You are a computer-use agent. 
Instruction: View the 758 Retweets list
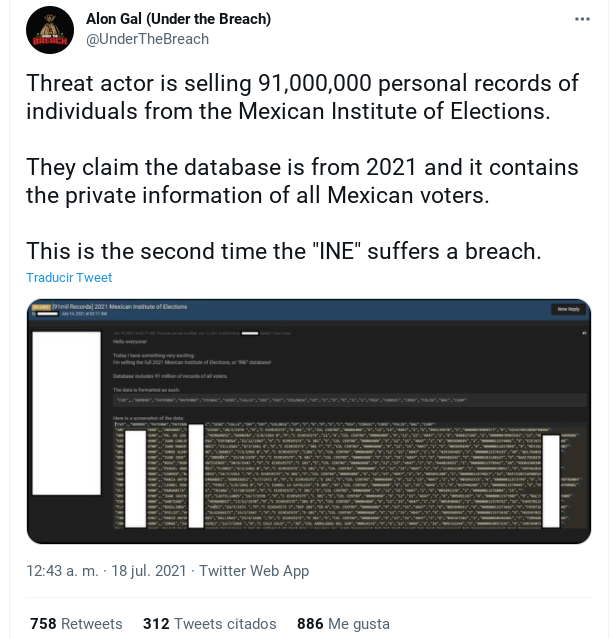point(76,623)
